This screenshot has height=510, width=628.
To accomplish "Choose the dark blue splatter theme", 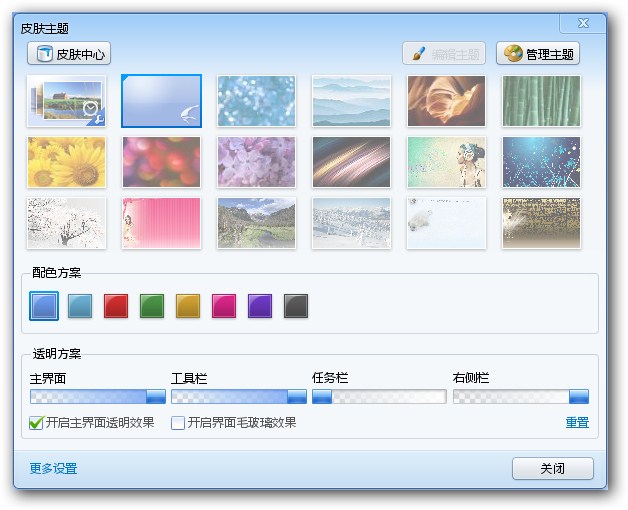I will coord(541,162).
